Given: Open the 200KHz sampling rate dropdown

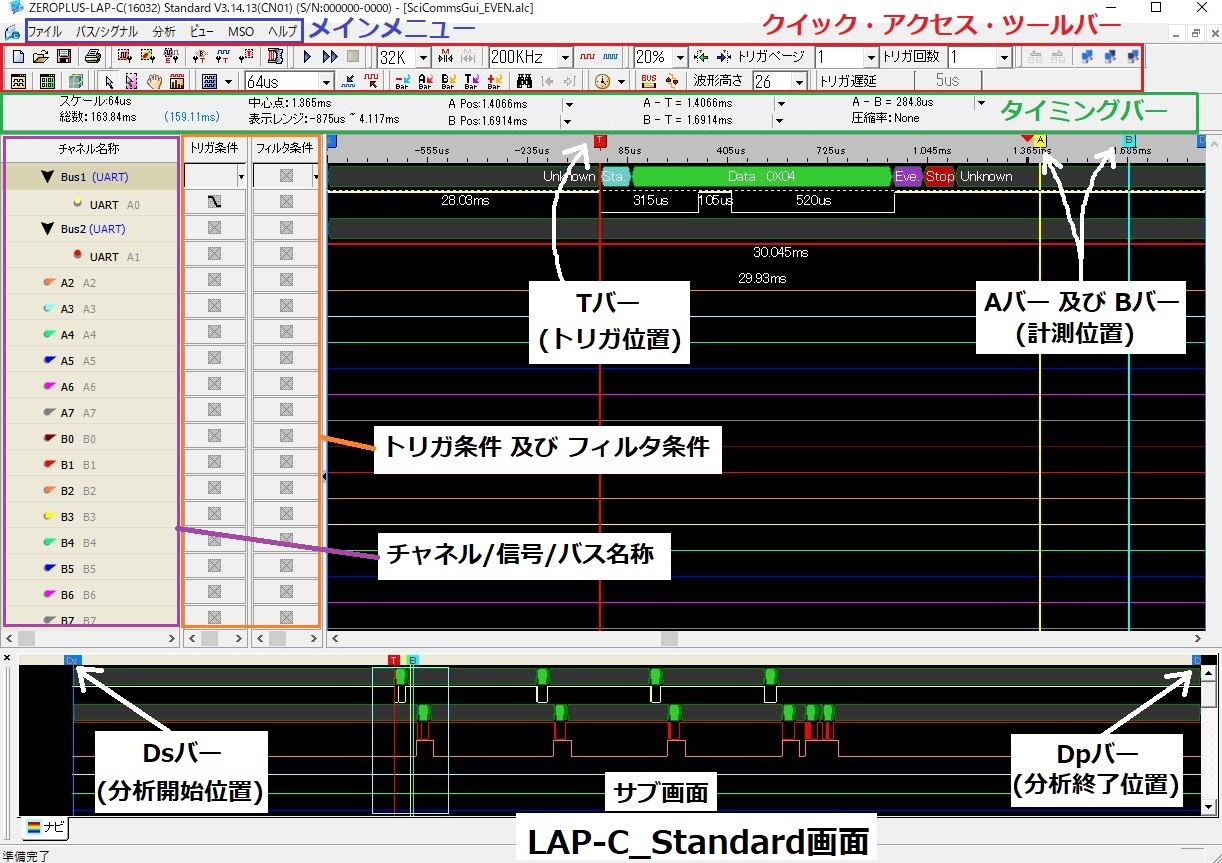Looking at the screenshot, I should click(x=565, y=57).
